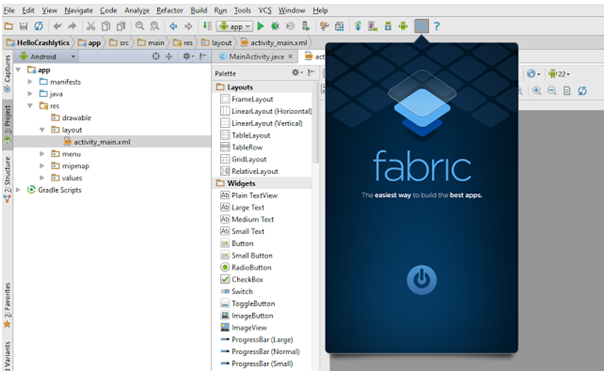Open the app run configuration dropdown
The image size is (606, 373).
tap(235, 26)
